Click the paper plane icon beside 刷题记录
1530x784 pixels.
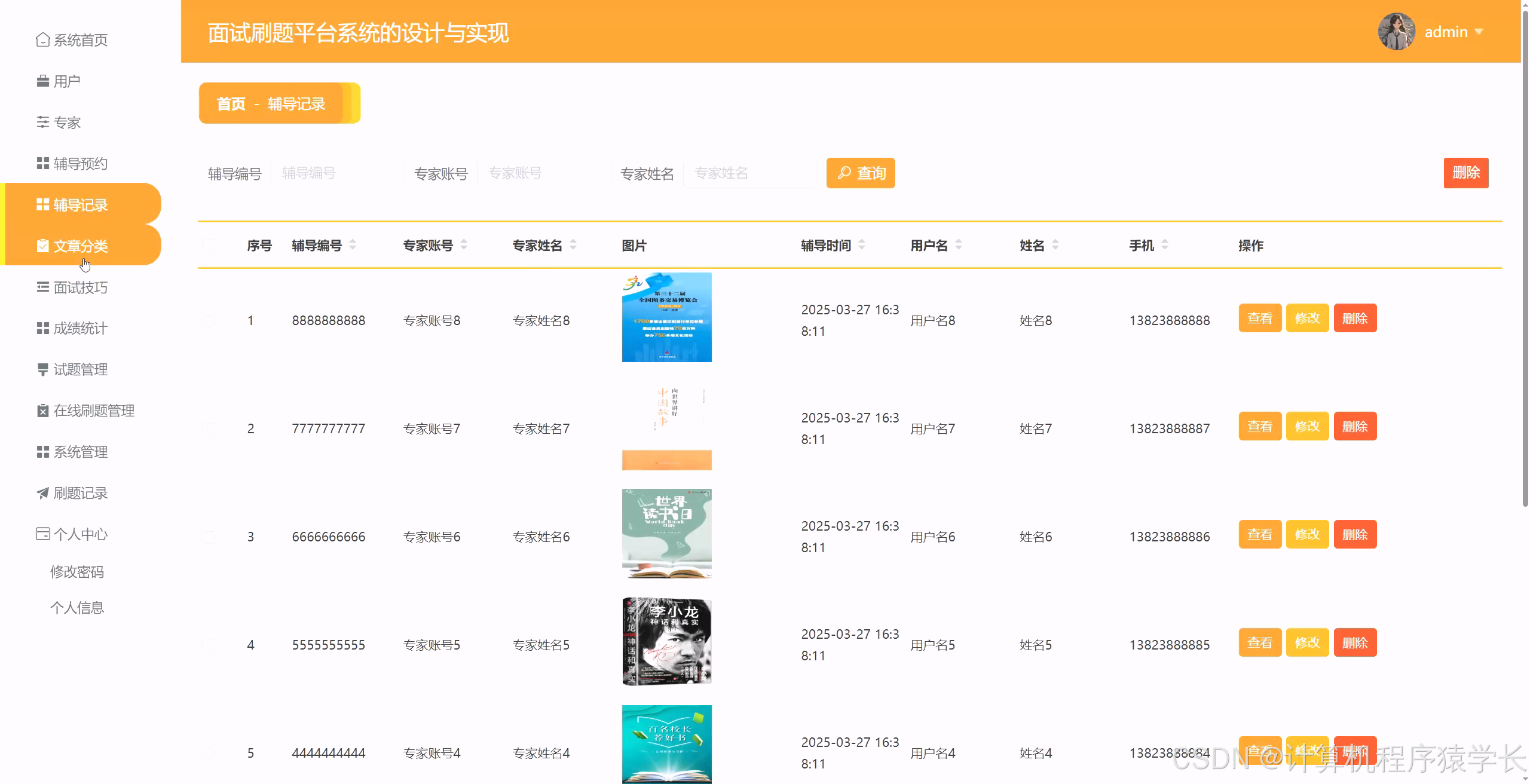pyautogui.click(x=42, y=493)
